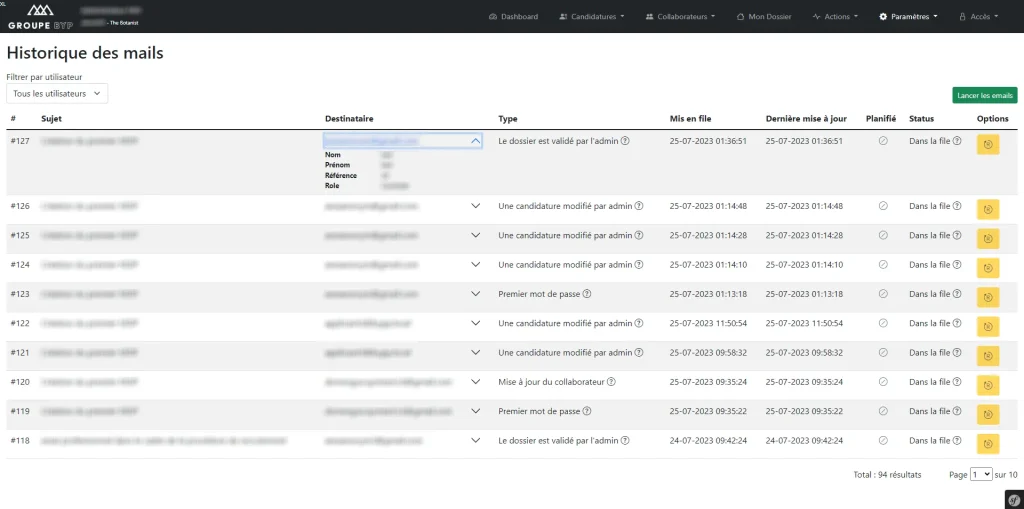Click the yellow resend button for mail #123
The height and width of the screenshot is (509, 1024).
point(987,297)
